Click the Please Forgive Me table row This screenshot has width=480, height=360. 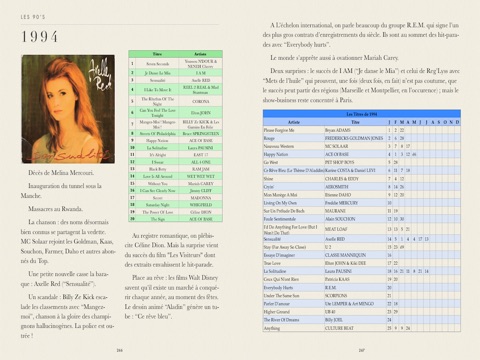pyautogui.click(x=362, y=130)
